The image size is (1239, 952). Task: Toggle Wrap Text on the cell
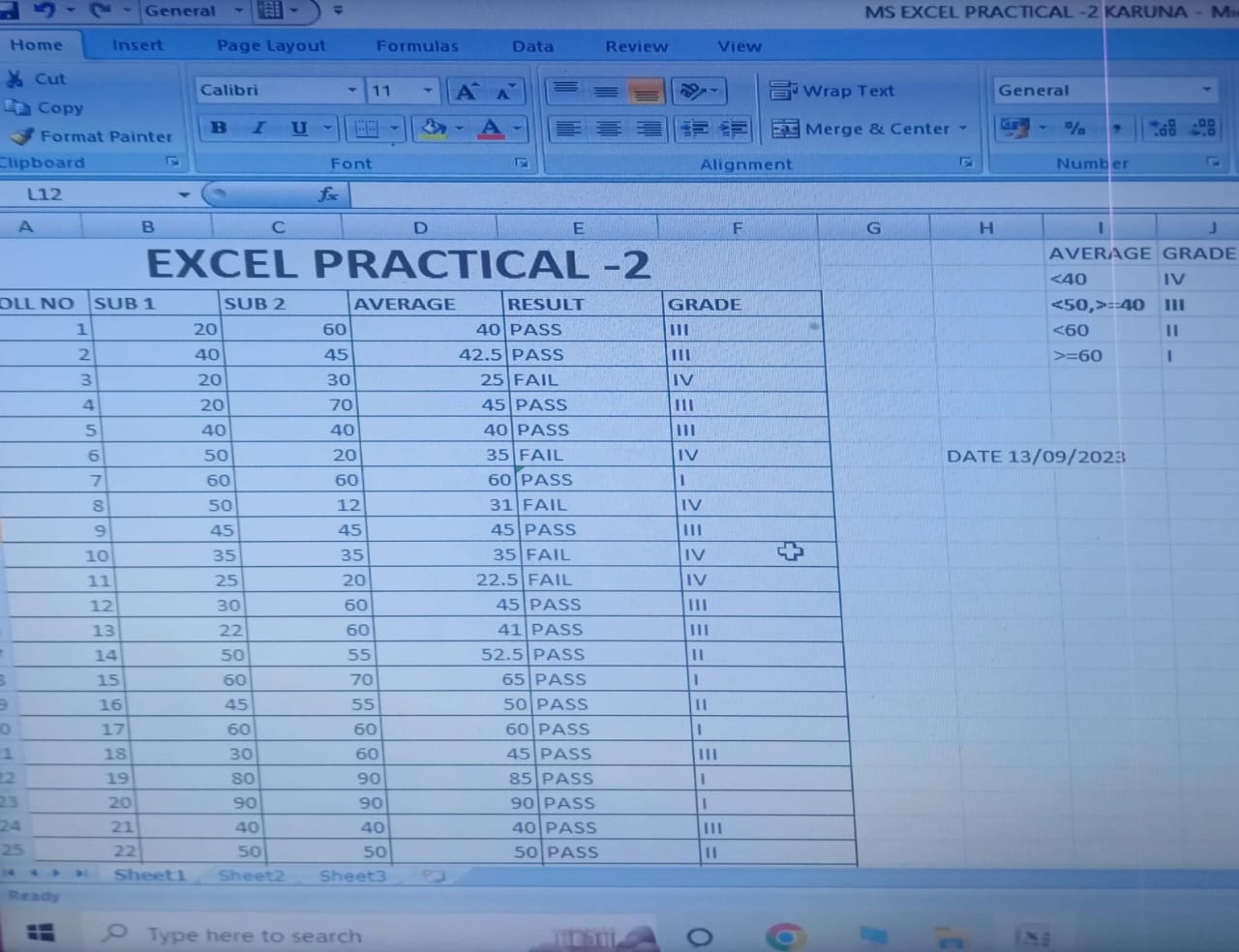pos(832,91)
